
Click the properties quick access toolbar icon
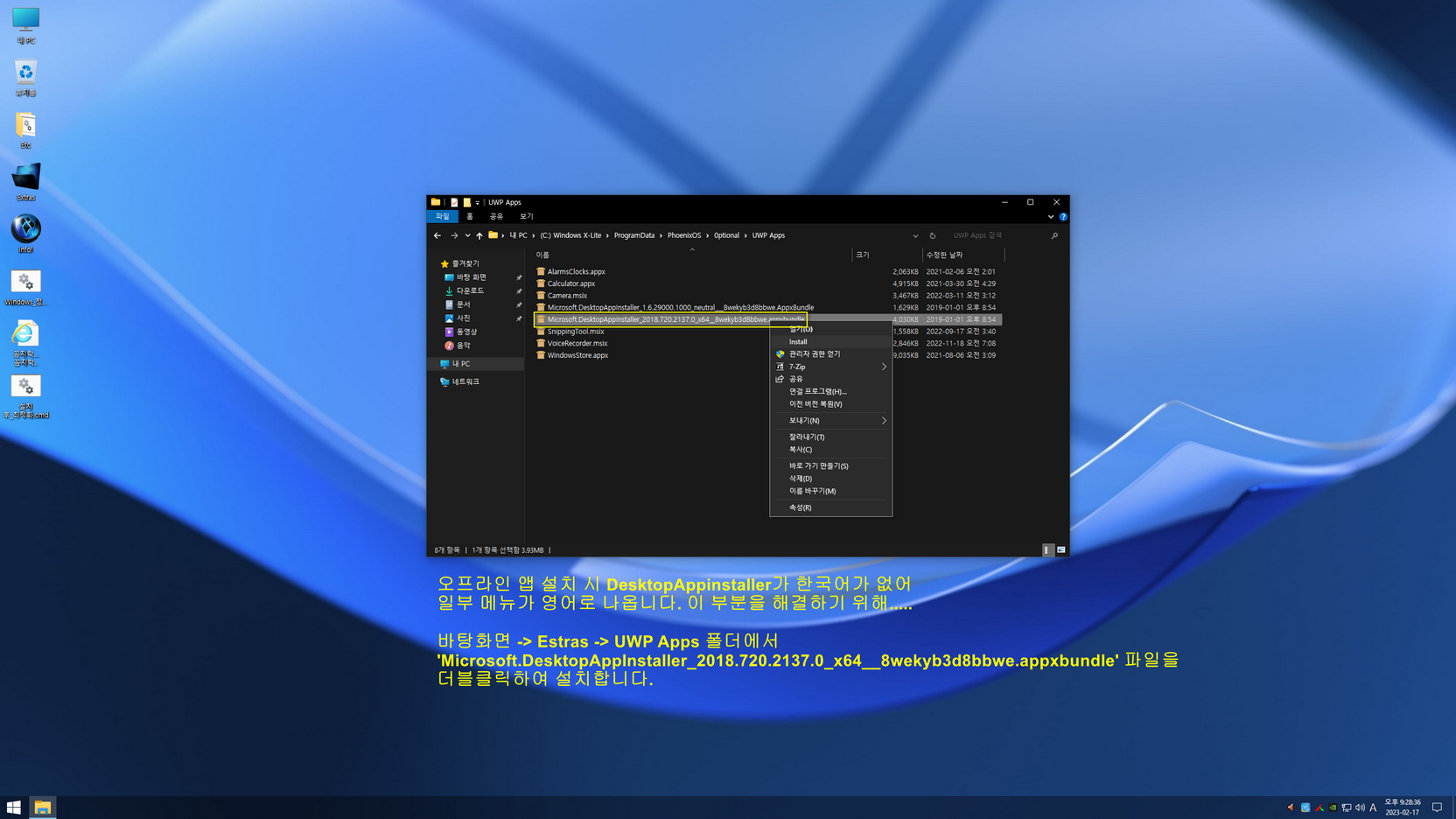click(x=454, y=202)
